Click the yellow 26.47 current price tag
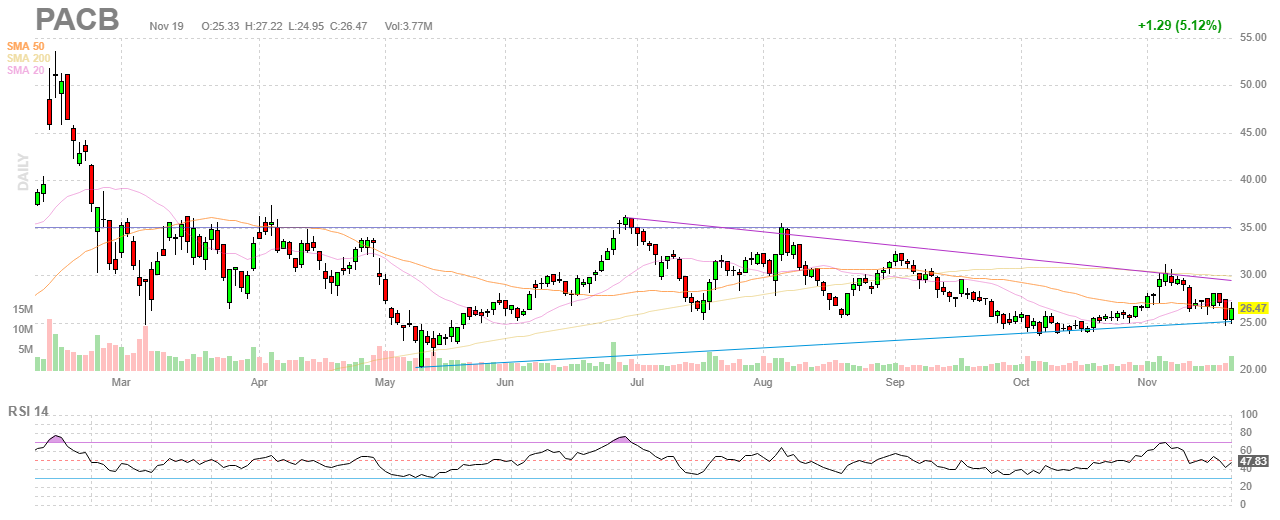 (1252, 309)
